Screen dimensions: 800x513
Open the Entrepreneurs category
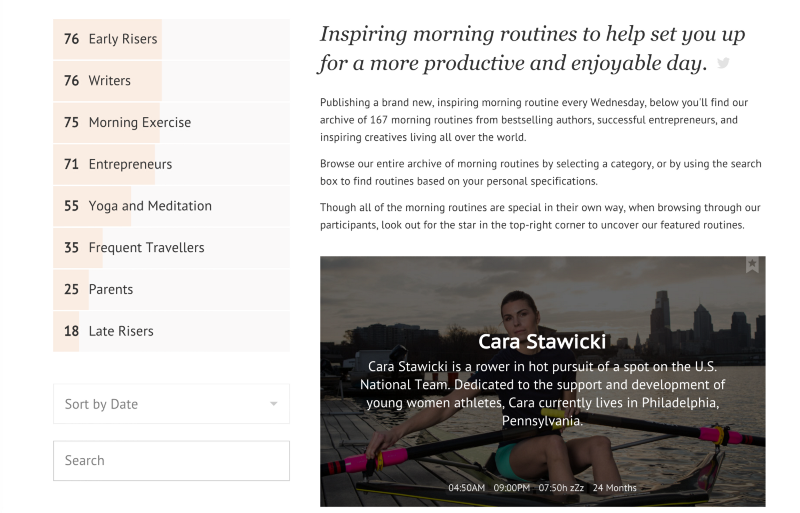pyautogui.click(x=130, y=164)
